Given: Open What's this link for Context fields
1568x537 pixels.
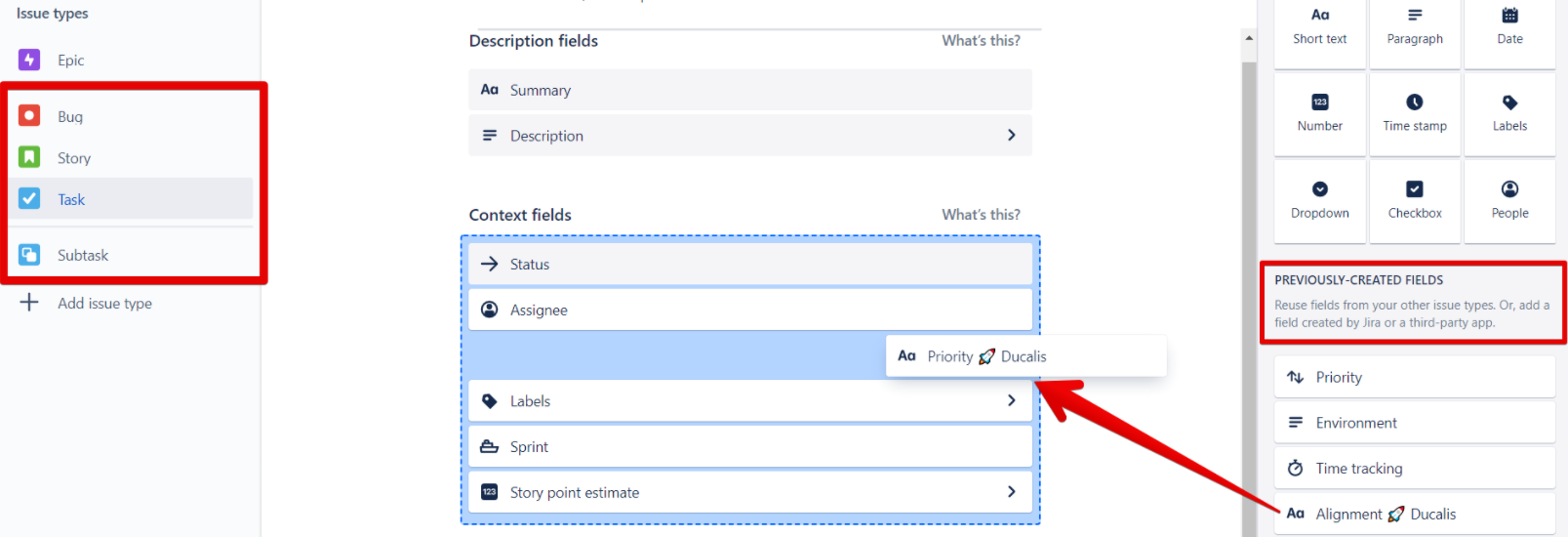Looking at the screenshot, I should (981, 215).
